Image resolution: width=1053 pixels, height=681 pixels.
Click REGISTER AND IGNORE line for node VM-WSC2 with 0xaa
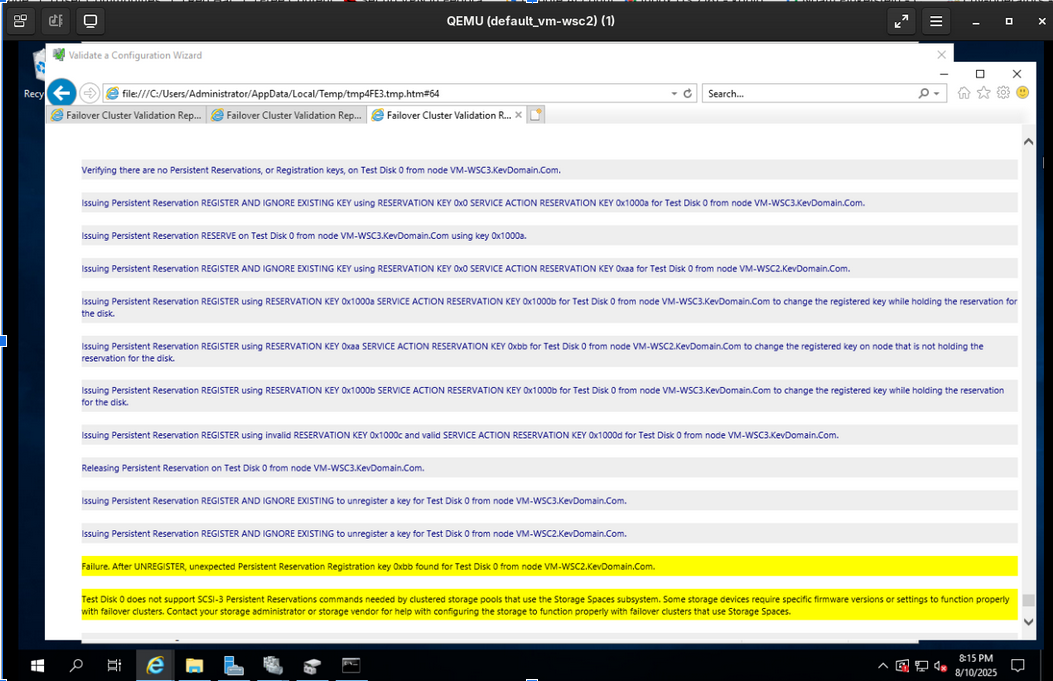pyautogui.click(x=549, y=269)
